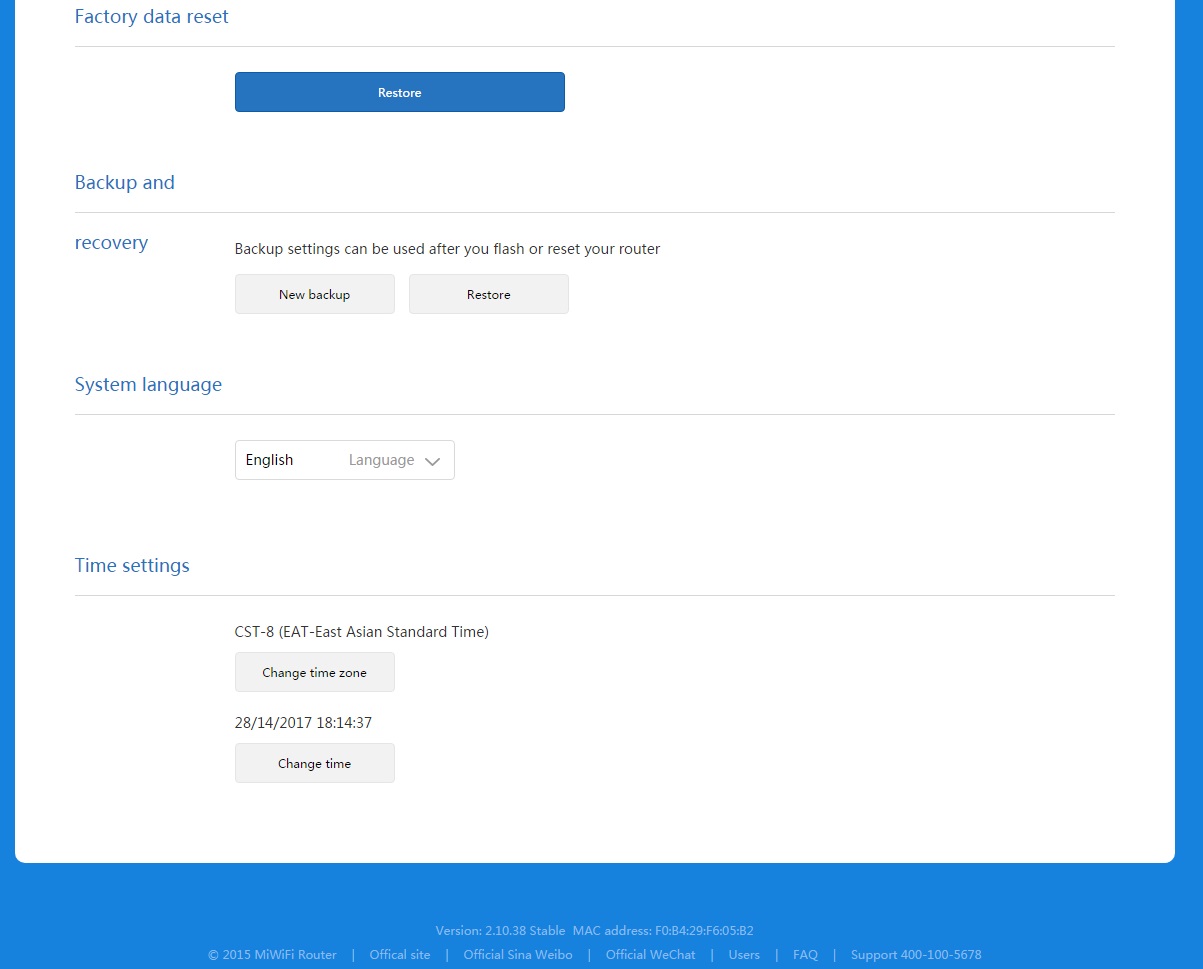Open the System language dropdown
This screenshot has height=969, width=1203.
pyautogui.click(x=345, y=460)
